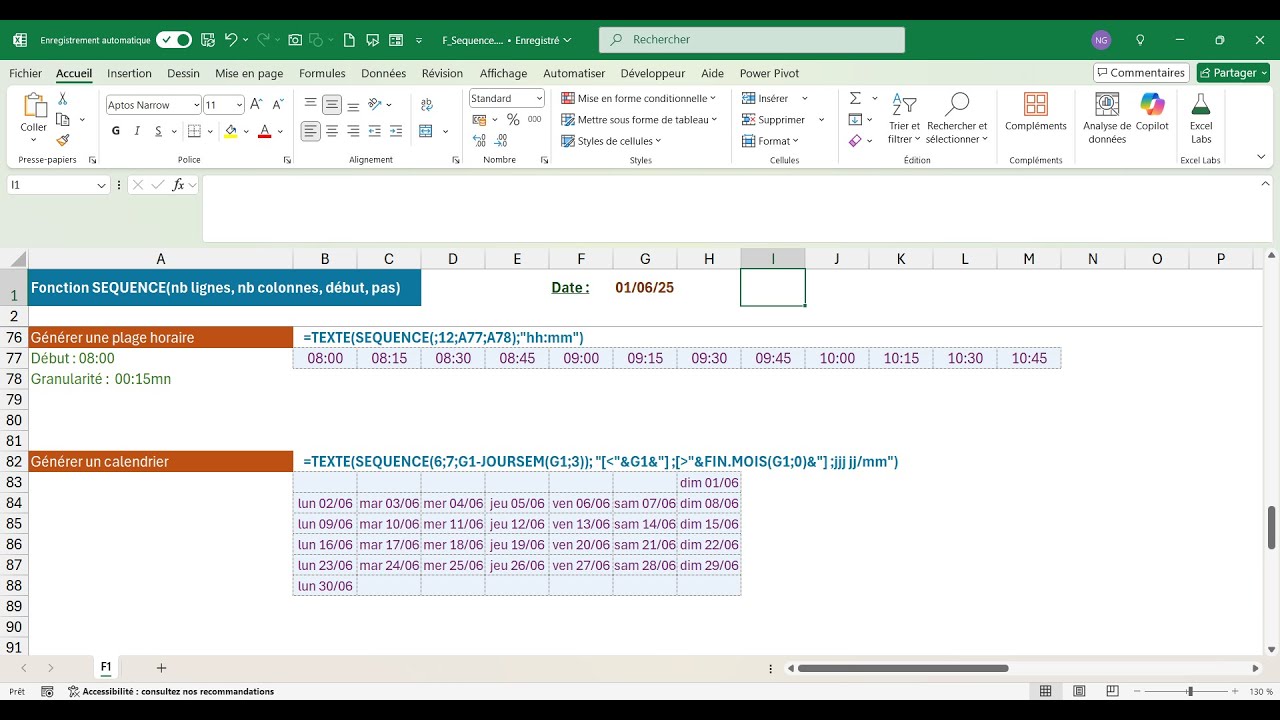The image size is (1280, 720).
Task: Decrease font size with the small A icon
Action: coord(276,104)
